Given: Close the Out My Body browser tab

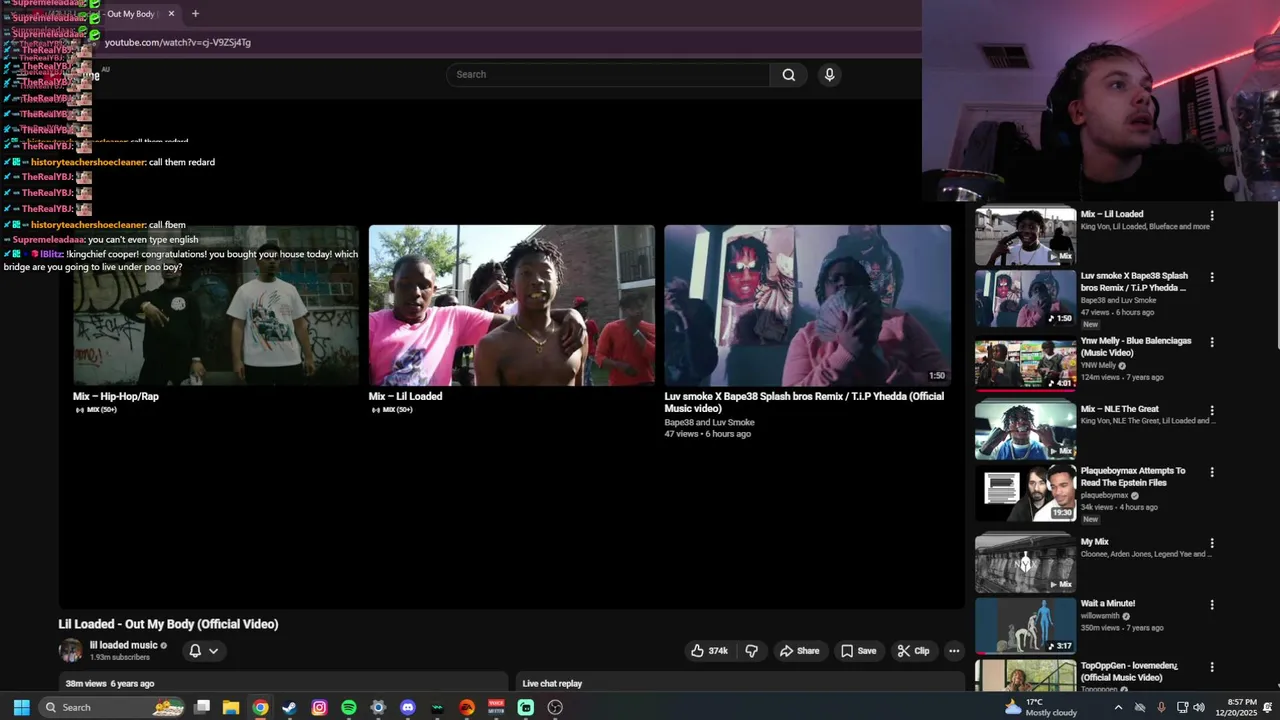Looking at the screenshot, I should coord(171,14).
